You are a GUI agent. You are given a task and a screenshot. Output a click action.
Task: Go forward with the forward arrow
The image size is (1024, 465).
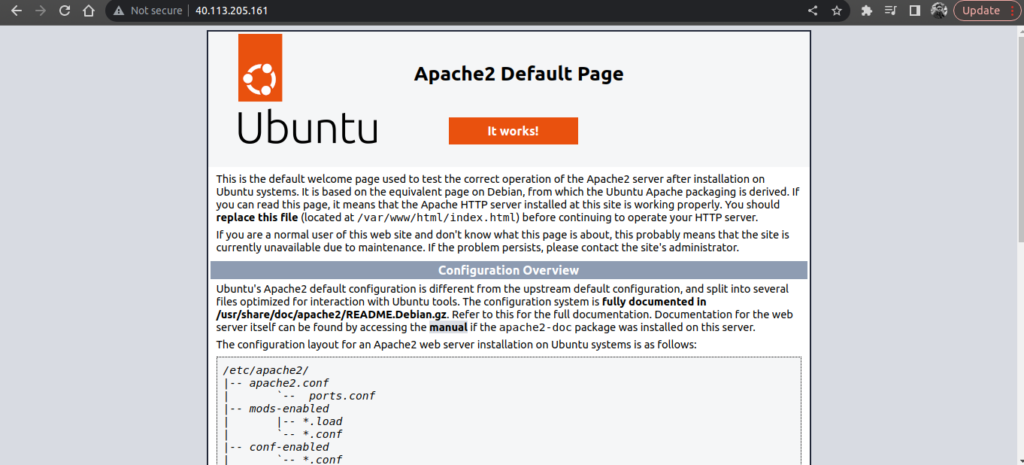tap(40, 11)
